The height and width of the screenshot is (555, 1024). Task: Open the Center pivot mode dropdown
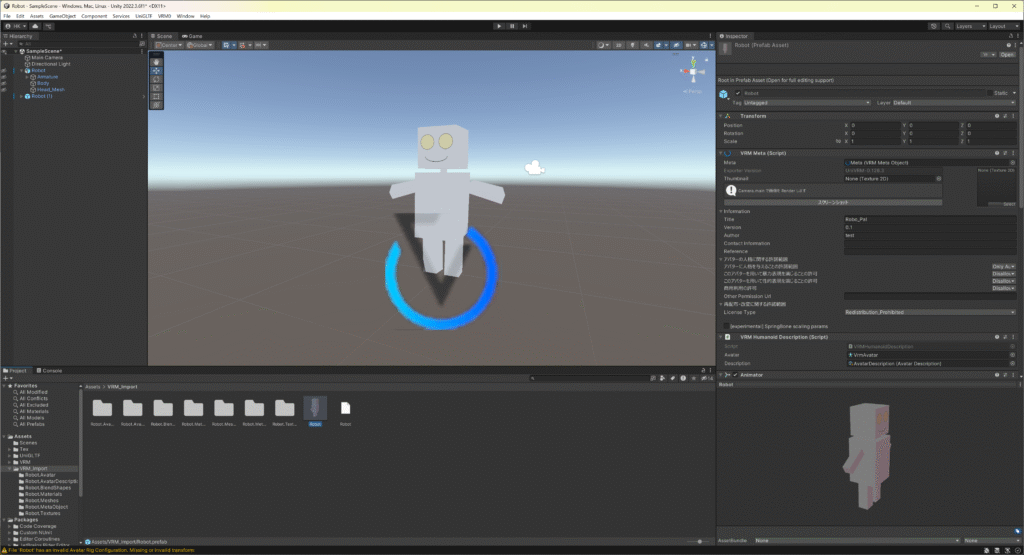coord(169,45)
